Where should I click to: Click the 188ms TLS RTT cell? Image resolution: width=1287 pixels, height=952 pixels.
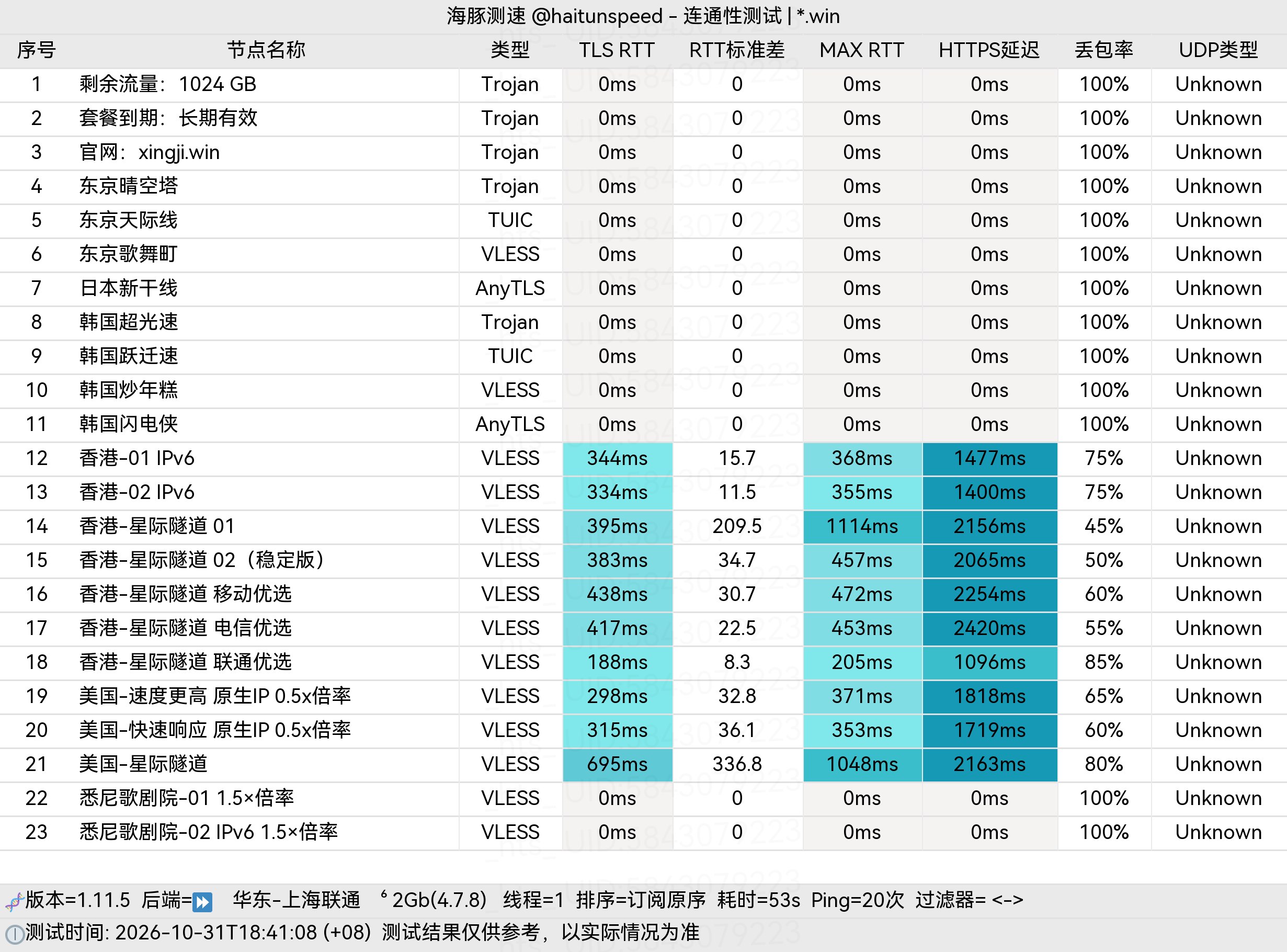618,663
